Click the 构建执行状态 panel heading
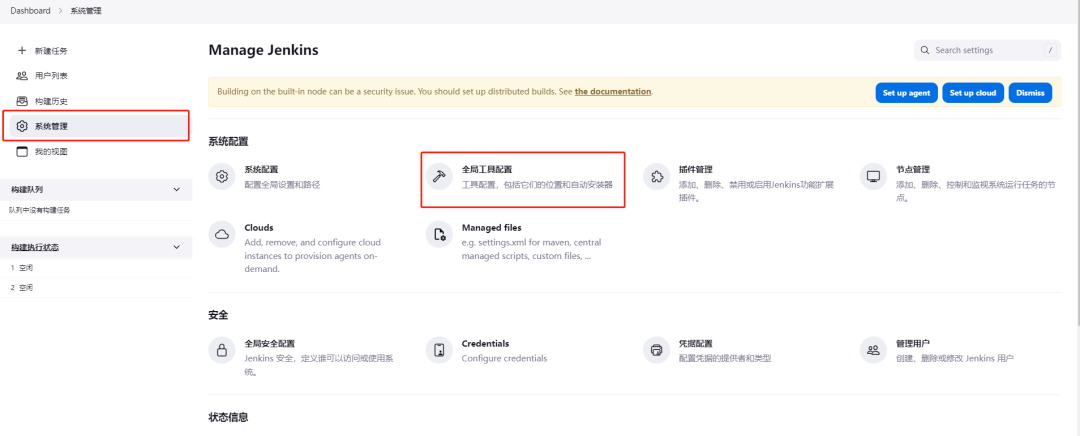1080x436 pixels. tap(34, 247)
